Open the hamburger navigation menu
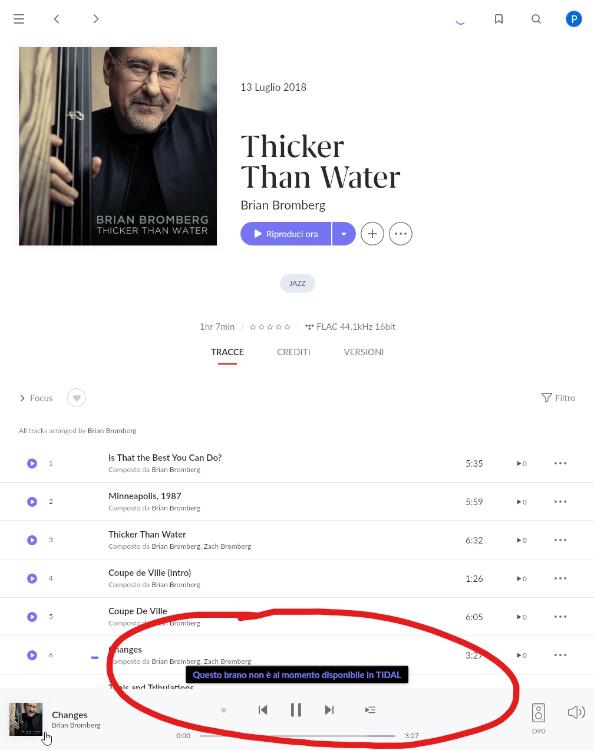Screen dimensions: 594x750 tap(19, 19)
